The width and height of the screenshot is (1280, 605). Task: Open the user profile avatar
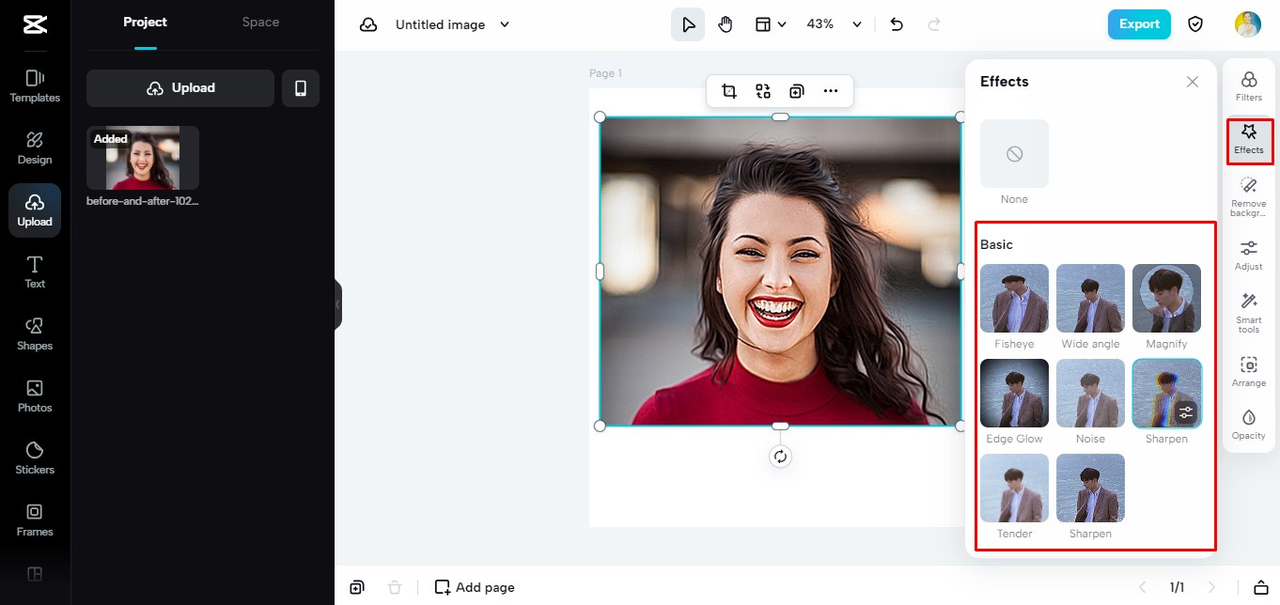[x=1248, y=24]
